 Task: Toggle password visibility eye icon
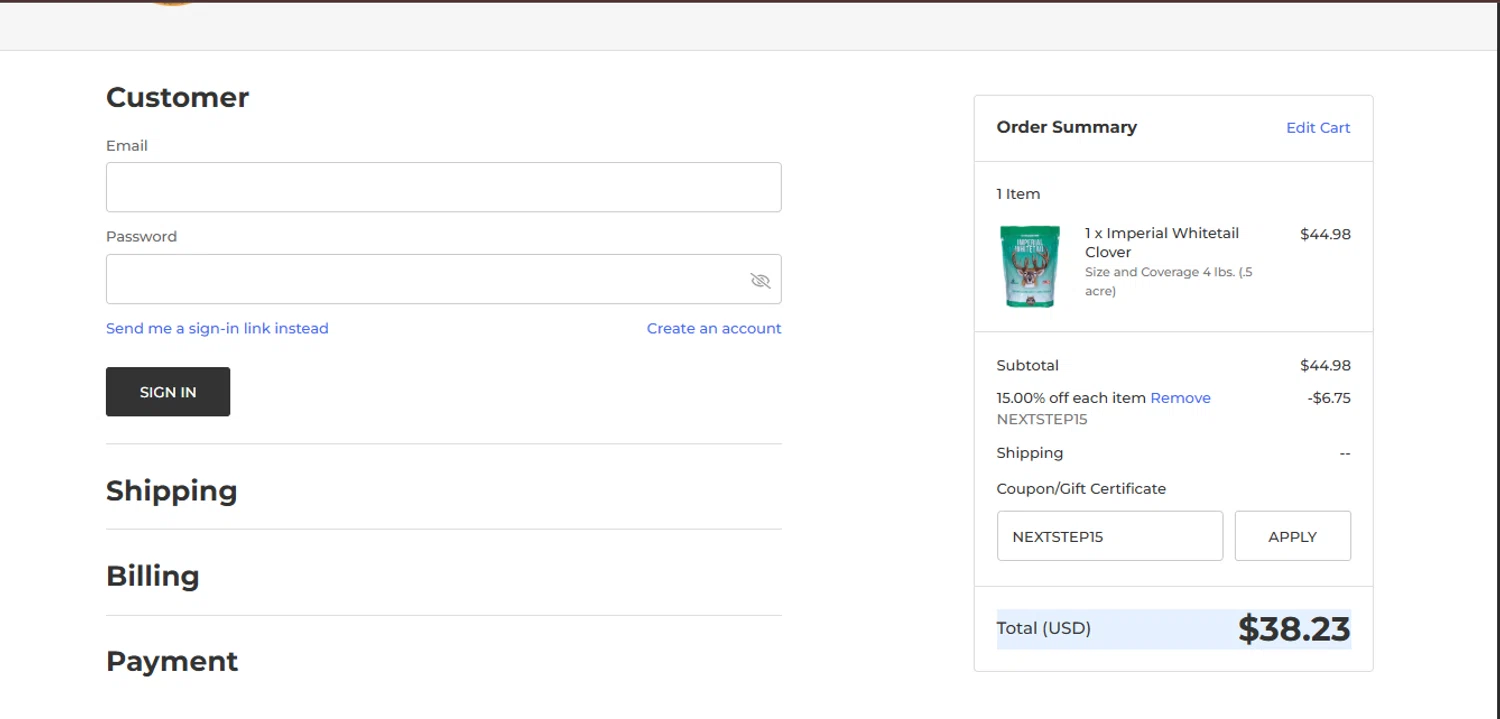tap(760, 280)
